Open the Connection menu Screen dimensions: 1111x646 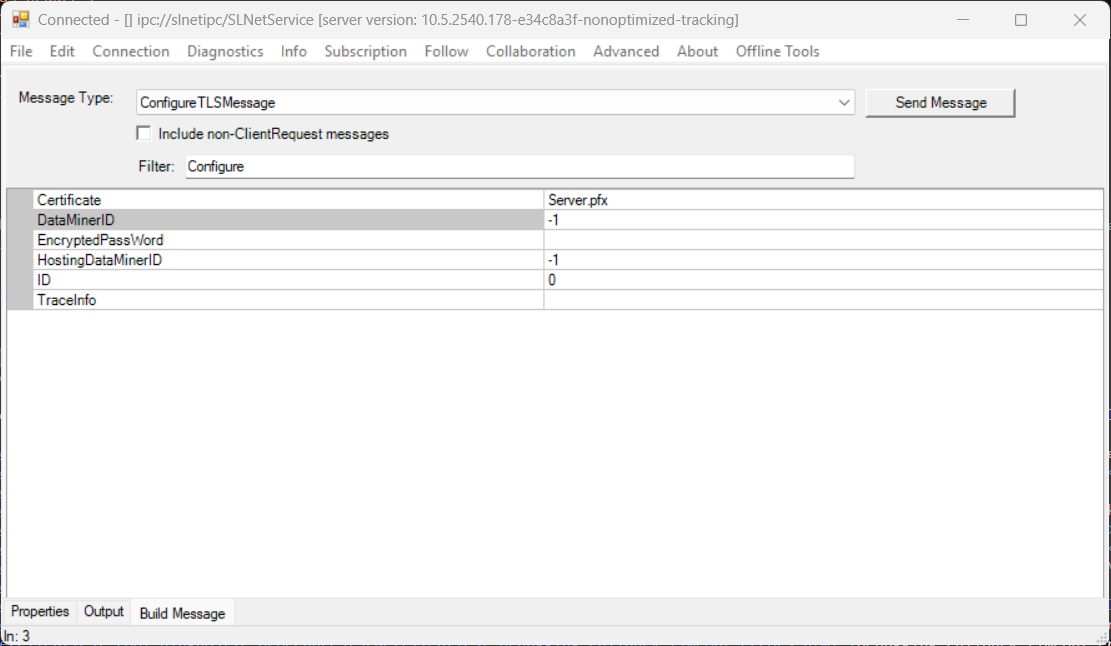point(131,51)
